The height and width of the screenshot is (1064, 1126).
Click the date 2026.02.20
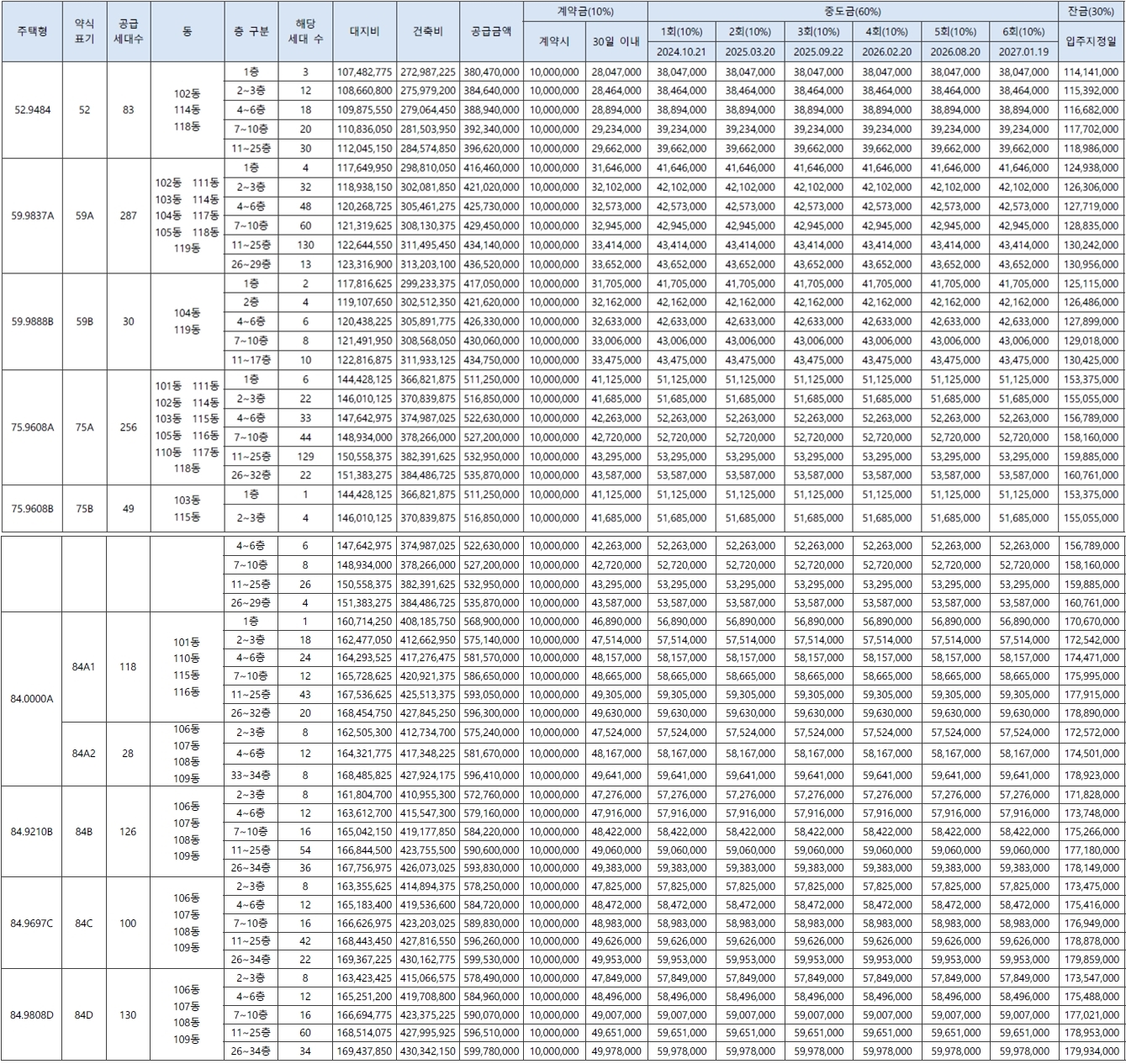pyautogui.click(x=886, y=51)
